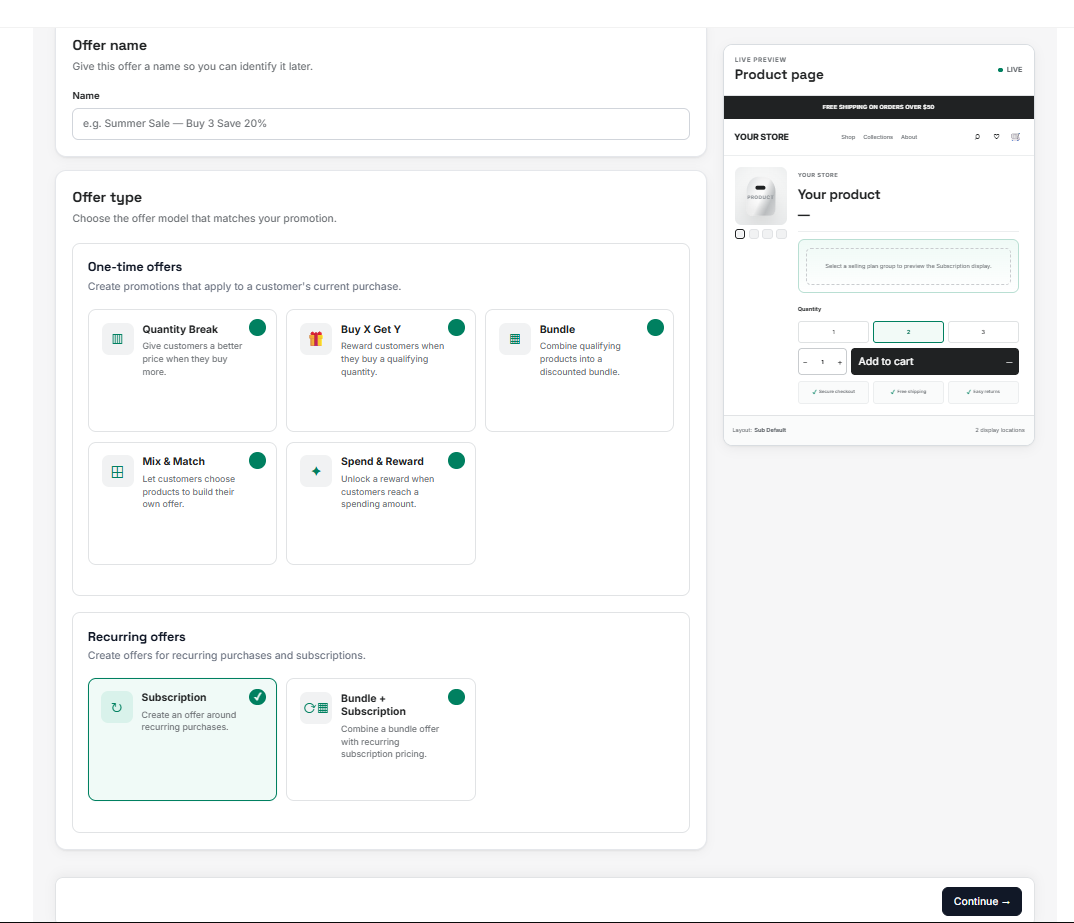Click the checked Subscription radio indicator
This screenshot has width=1074, height=923.
point(258,697)
